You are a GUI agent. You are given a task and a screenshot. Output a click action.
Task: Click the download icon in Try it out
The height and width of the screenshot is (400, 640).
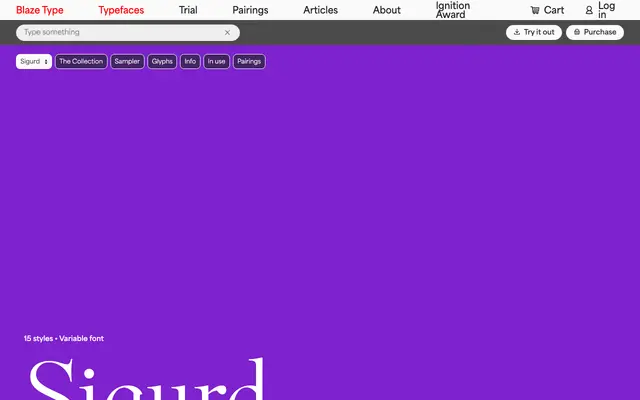tap(517, 32)
